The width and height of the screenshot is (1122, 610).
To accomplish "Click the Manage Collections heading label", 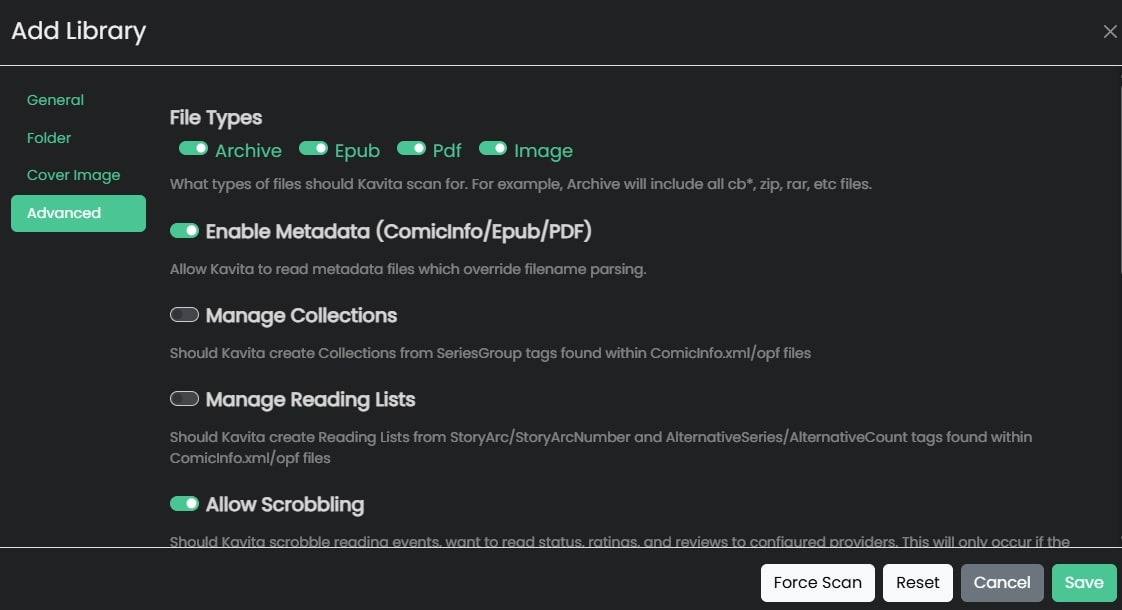I will [x=301, y=316].
